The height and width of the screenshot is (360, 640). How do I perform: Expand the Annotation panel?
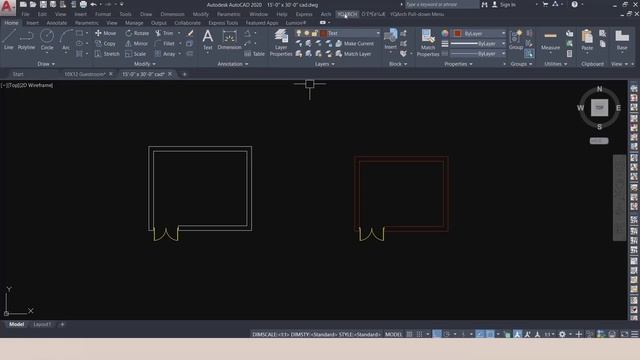point(233,64)
